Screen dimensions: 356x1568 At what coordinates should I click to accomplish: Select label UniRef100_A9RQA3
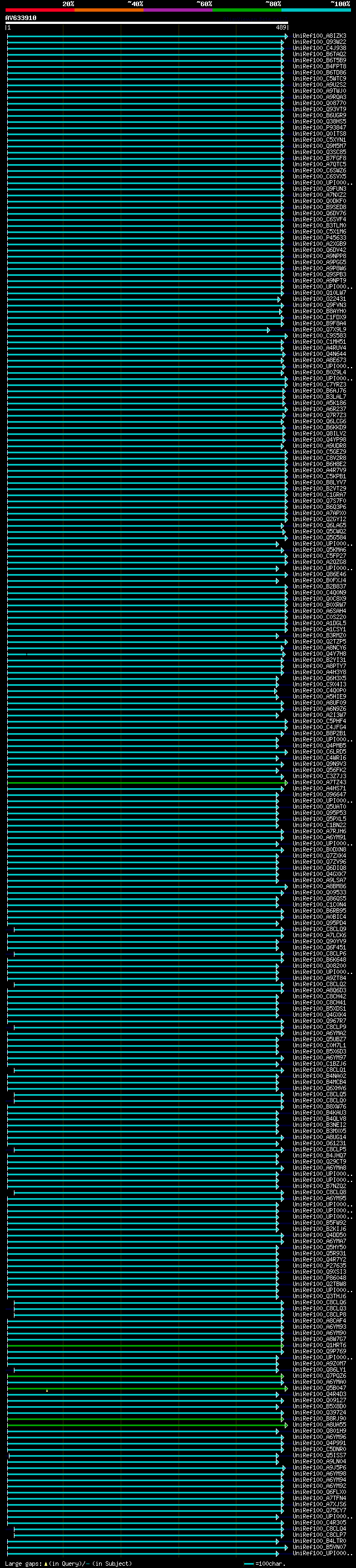coord(319,97)
